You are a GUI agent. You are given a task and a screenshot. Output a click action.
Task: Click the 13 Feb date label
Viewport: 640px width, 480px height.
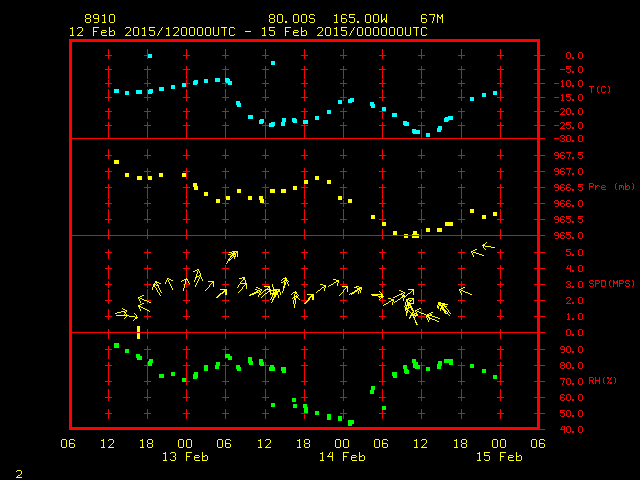[x=185, y=457]
